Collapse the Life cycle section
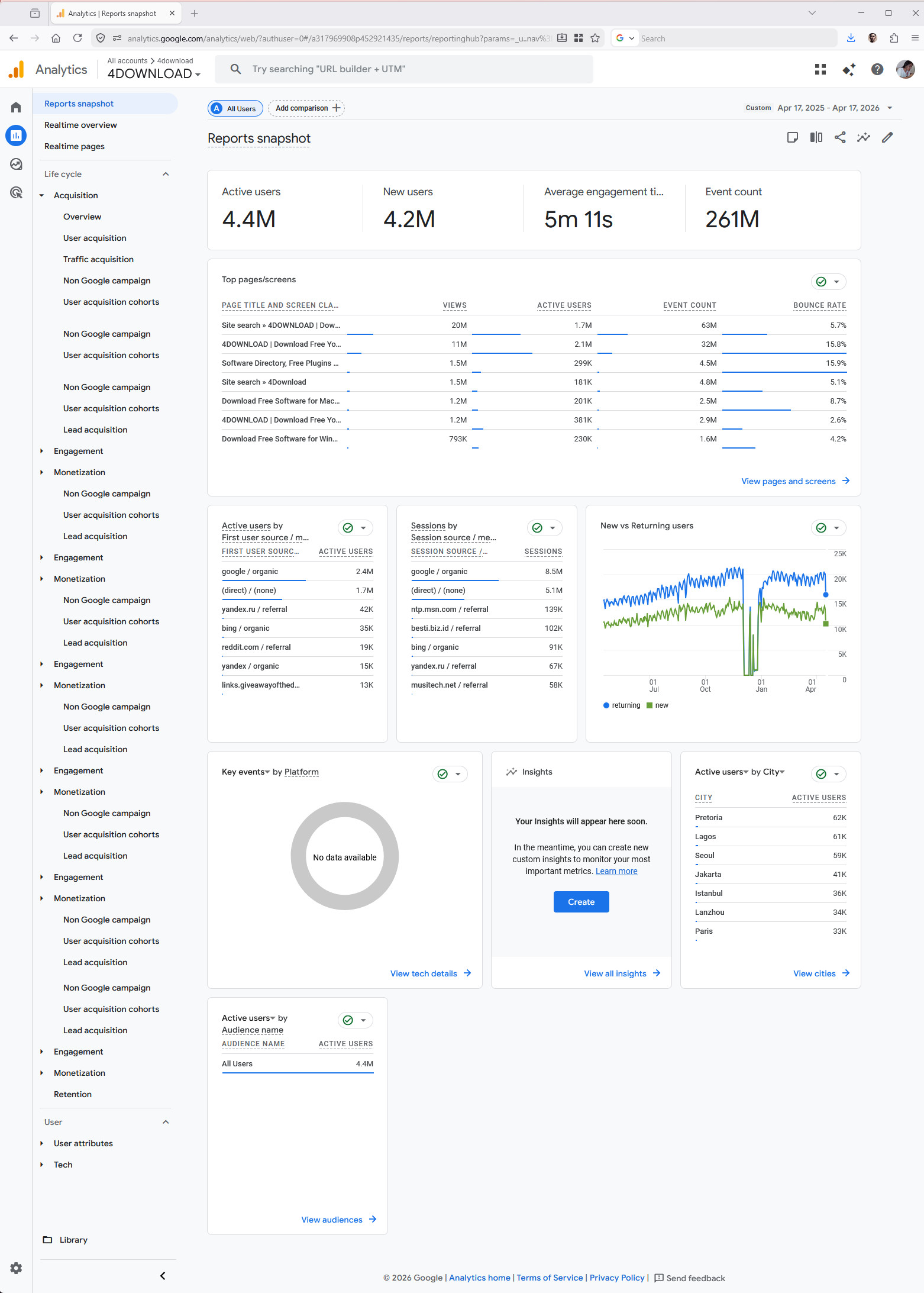 click(x=166, y=174)
